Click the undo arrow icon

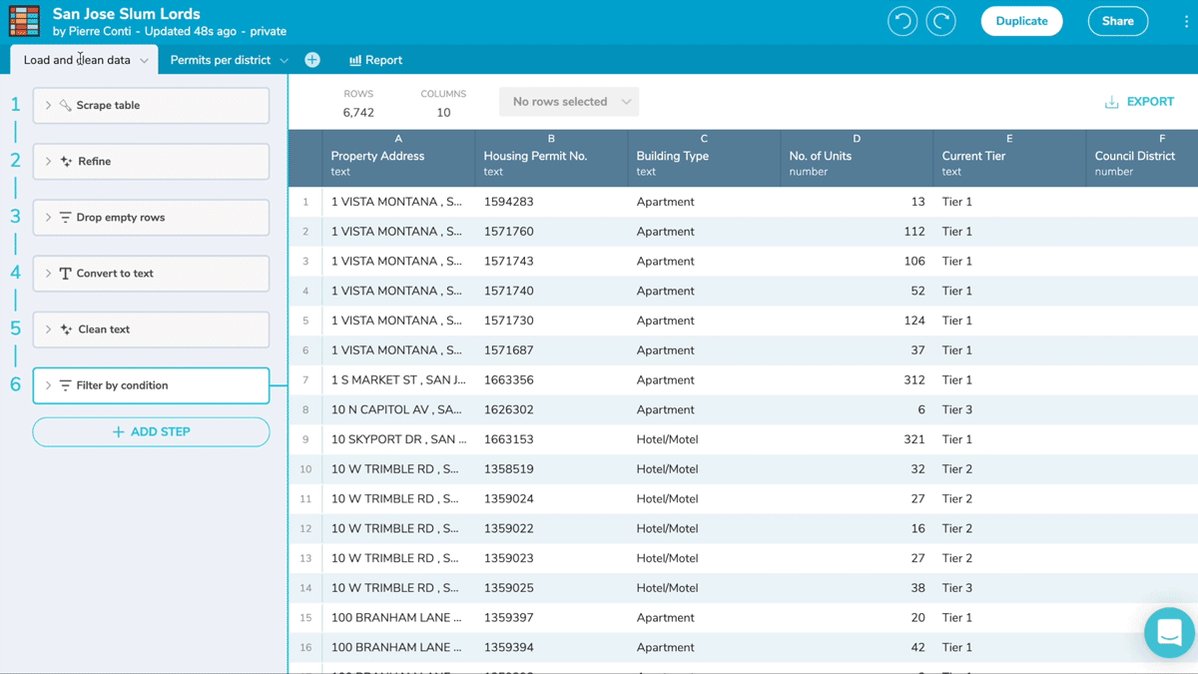pos(902,21)
